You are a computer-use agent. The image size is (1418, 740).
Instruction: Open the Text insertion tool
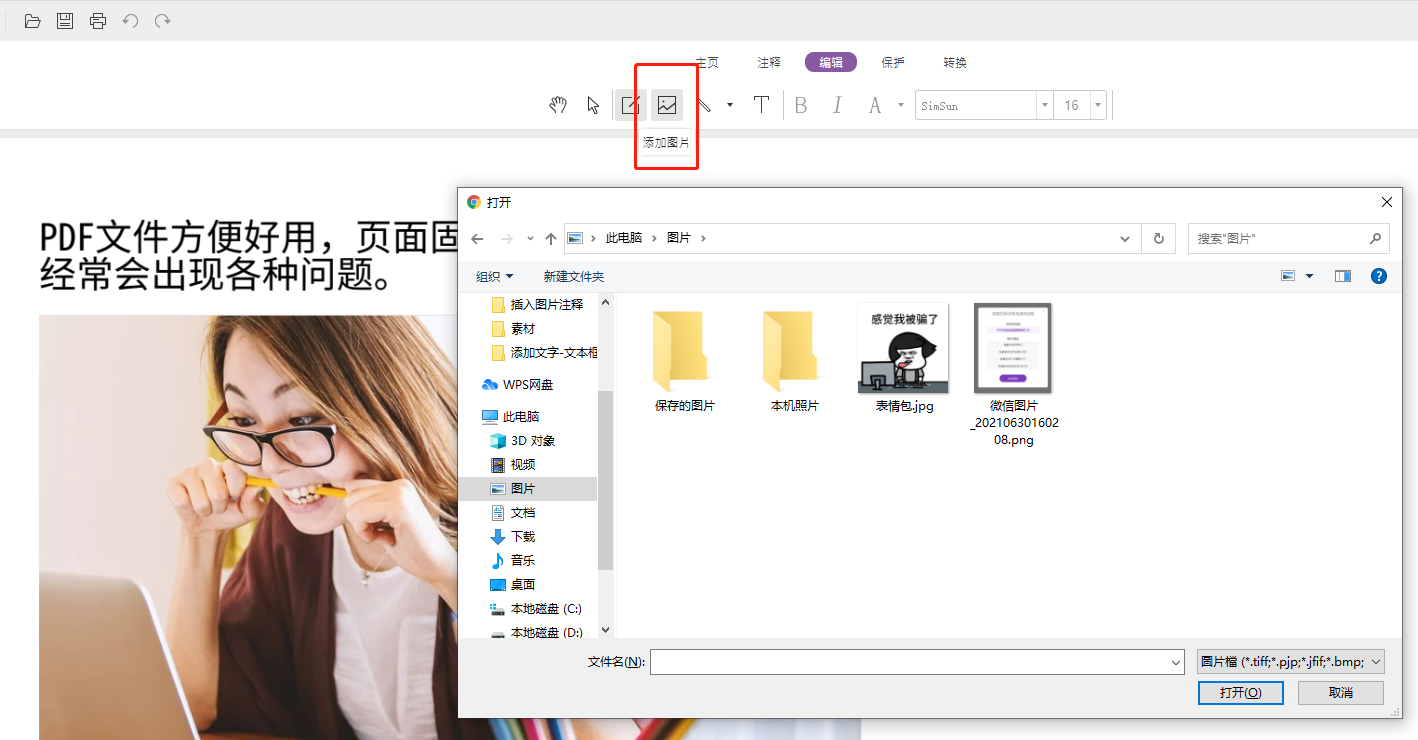click(762, 104)
